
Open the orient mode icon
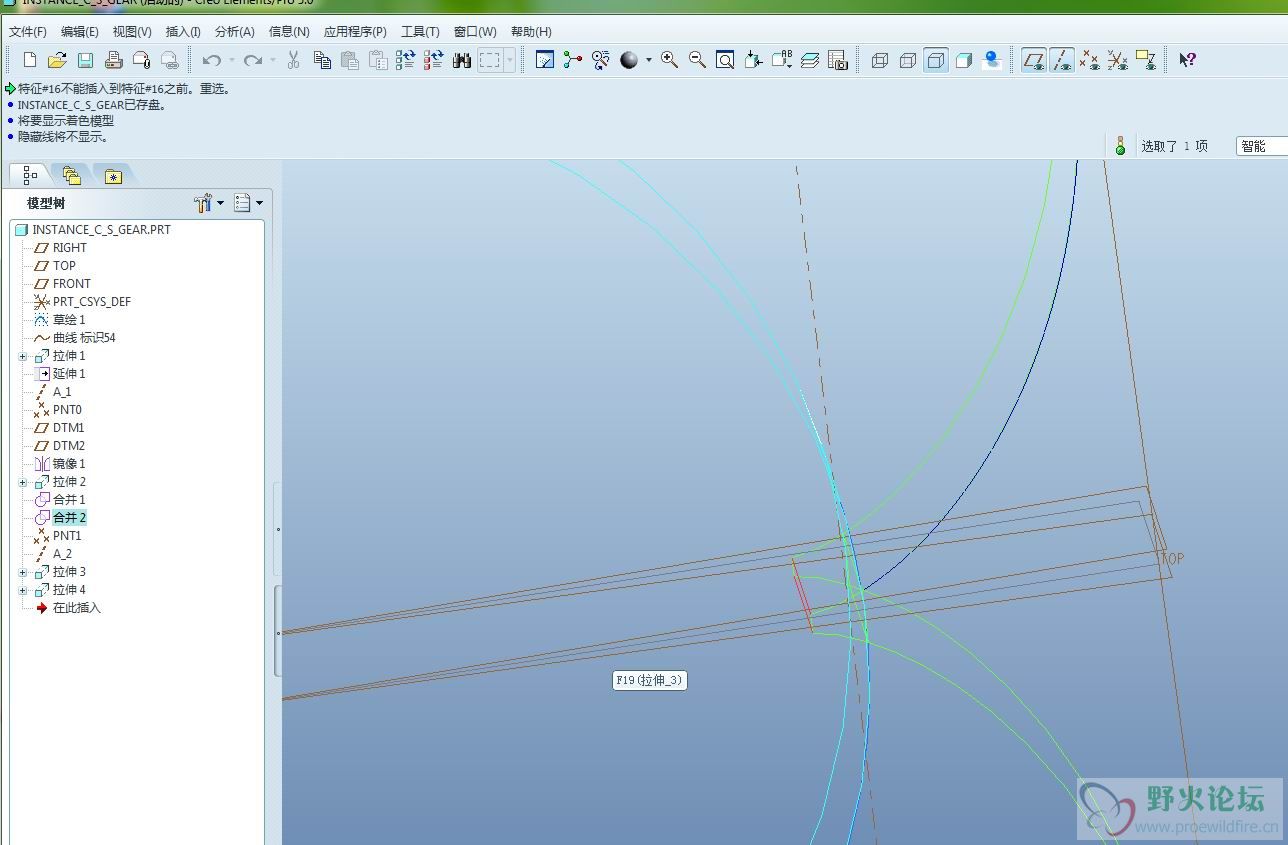coord(600,60)
